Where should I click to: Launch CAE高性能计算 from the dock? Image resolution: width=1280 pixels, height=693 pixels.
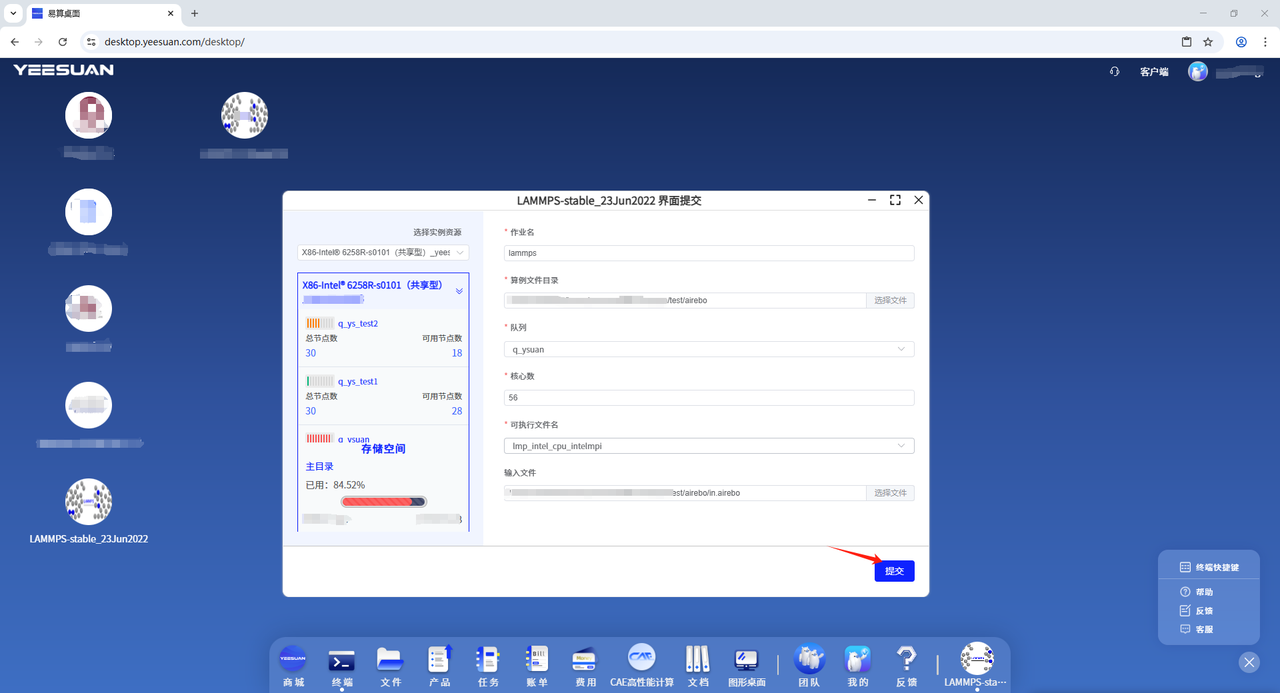point(642,661)
